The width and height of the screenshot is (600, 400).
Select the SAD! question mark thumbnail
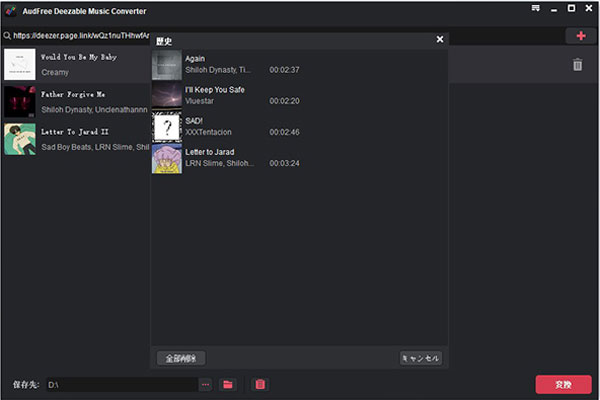coord(167,127)
